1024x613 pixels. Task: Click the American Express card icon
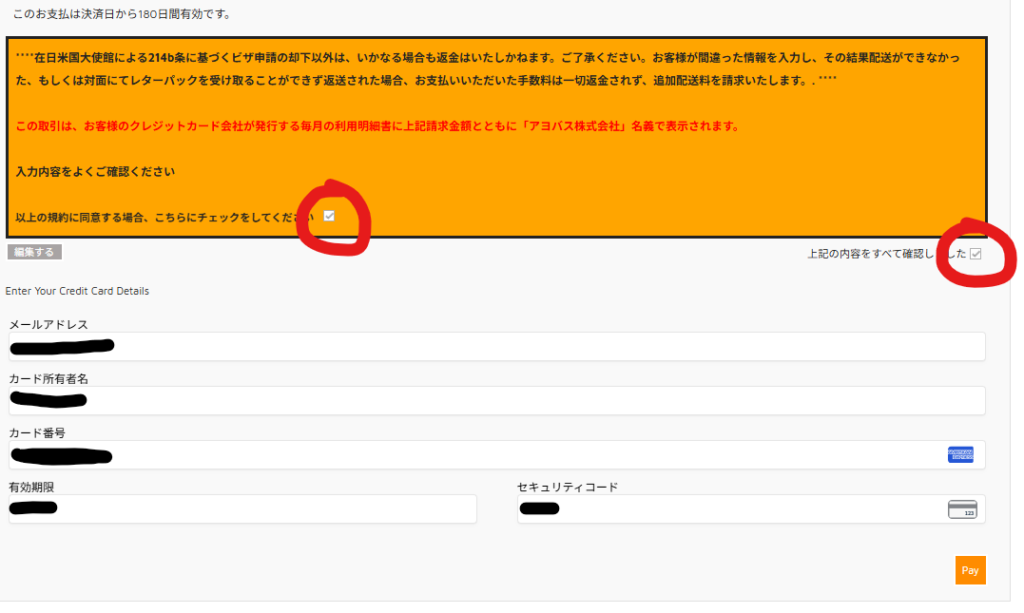coord(960,455)
